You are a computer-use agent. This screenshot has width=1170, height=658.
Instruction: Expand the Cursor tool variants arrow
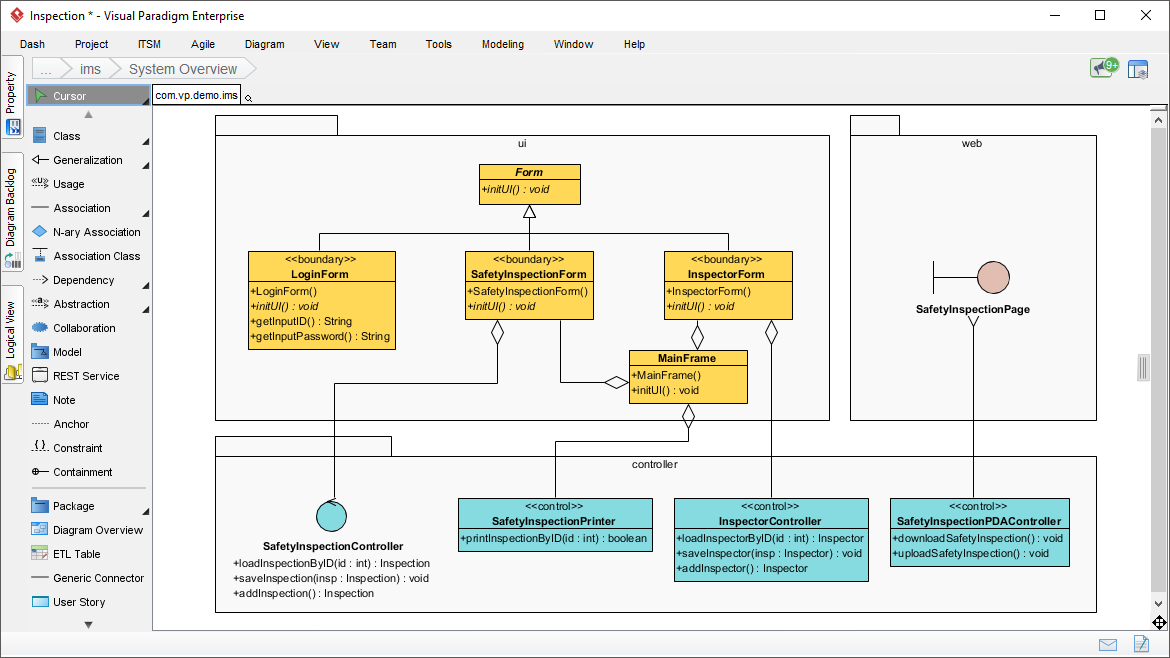(x=146, y=101)
